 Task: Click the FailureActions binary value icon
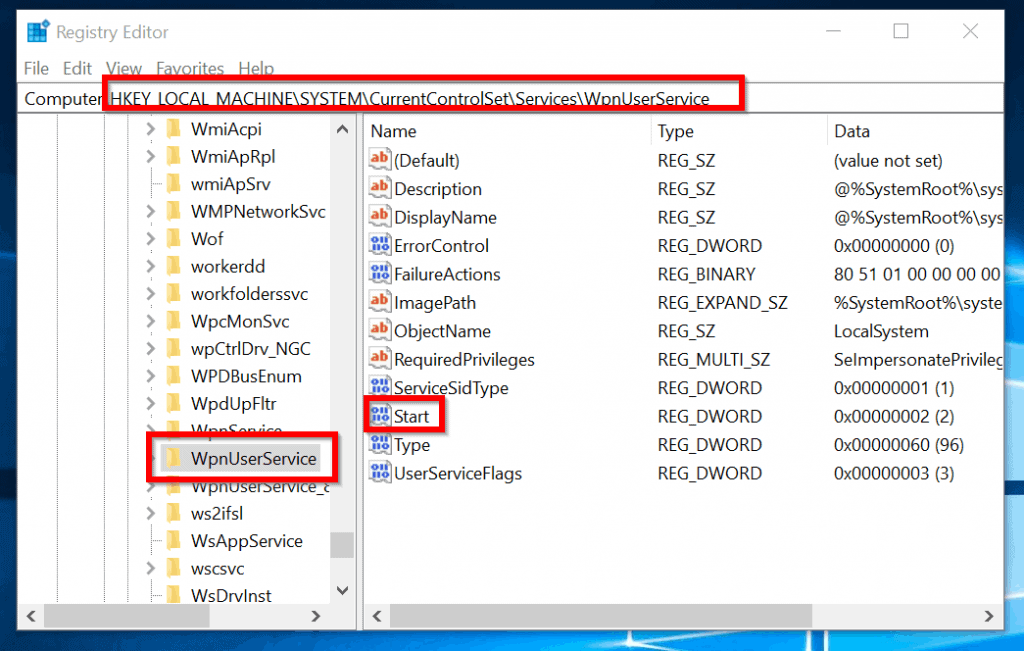click(x=379, y=273)
